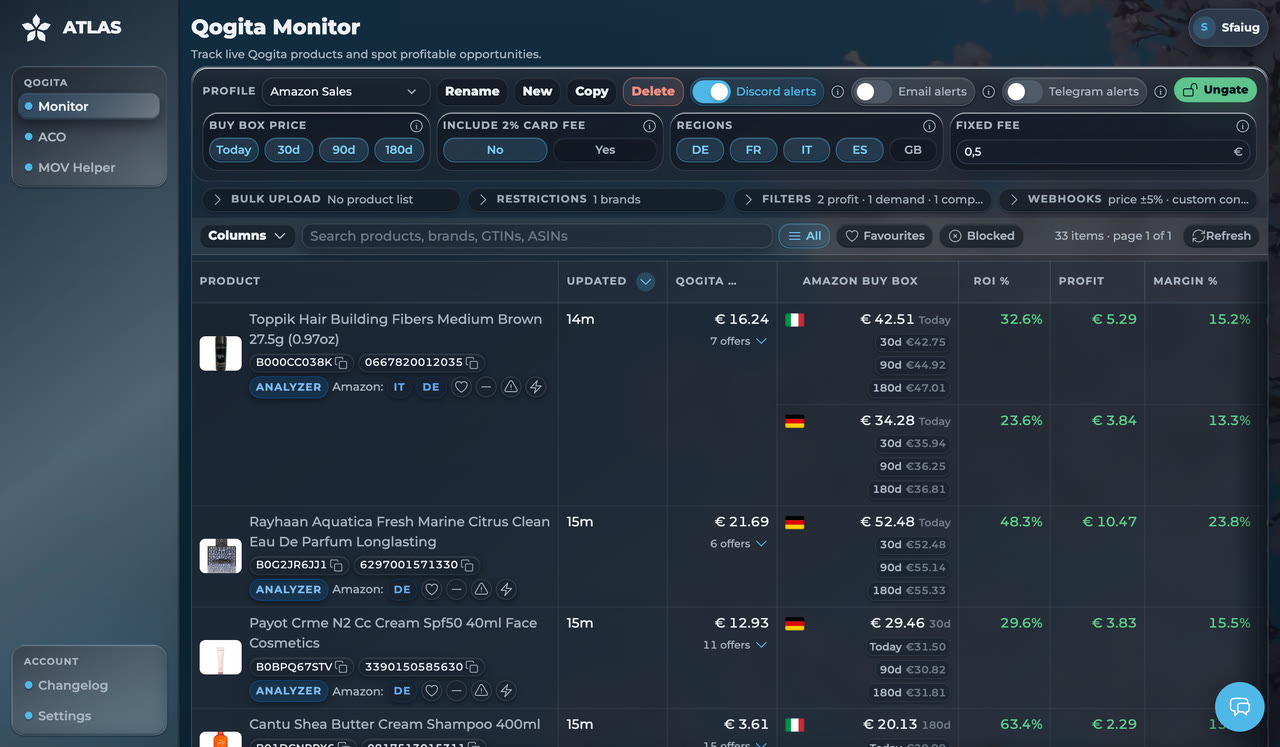Toggle the IT region
Viewport: 1280px width, 747px height.
(806, 150)
